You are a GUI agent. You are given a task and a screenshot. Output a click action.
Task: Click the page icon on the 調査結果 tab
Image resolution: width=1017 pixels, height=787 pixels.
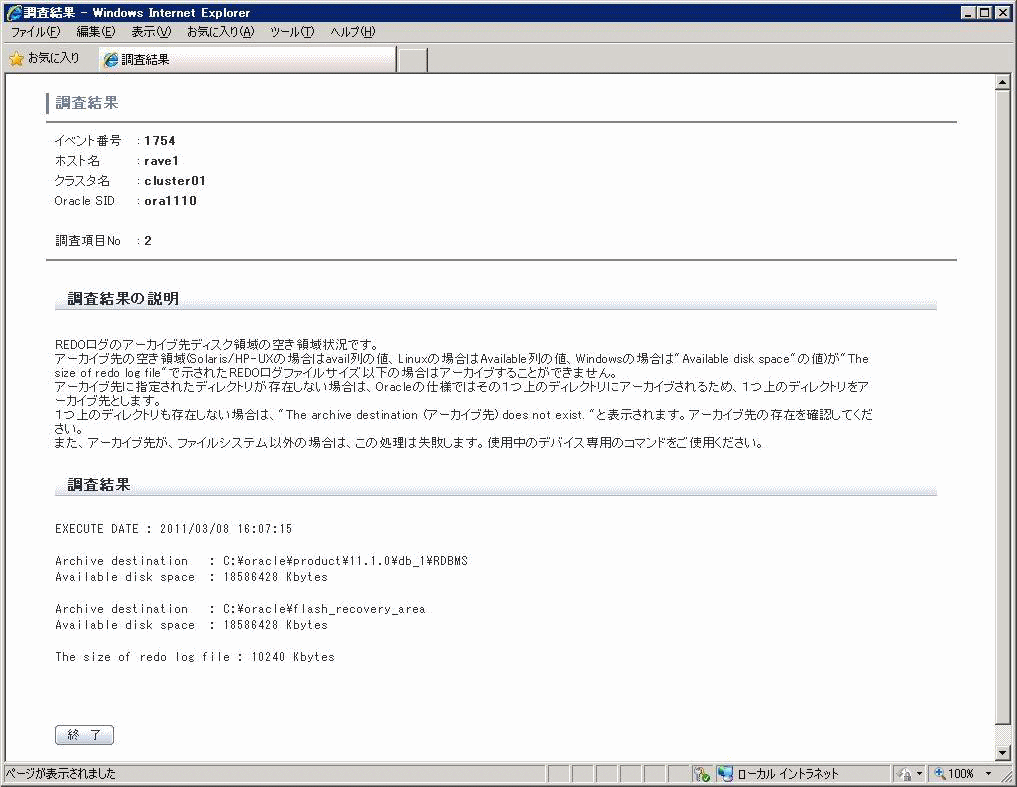click(x=111, y=60)
